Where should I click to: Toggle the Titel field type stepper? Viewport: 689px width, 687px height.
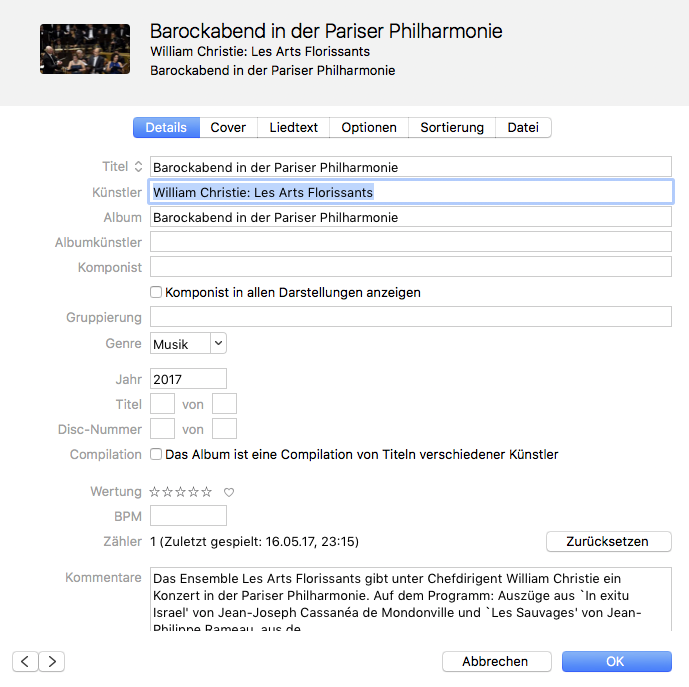pos(138,167)
